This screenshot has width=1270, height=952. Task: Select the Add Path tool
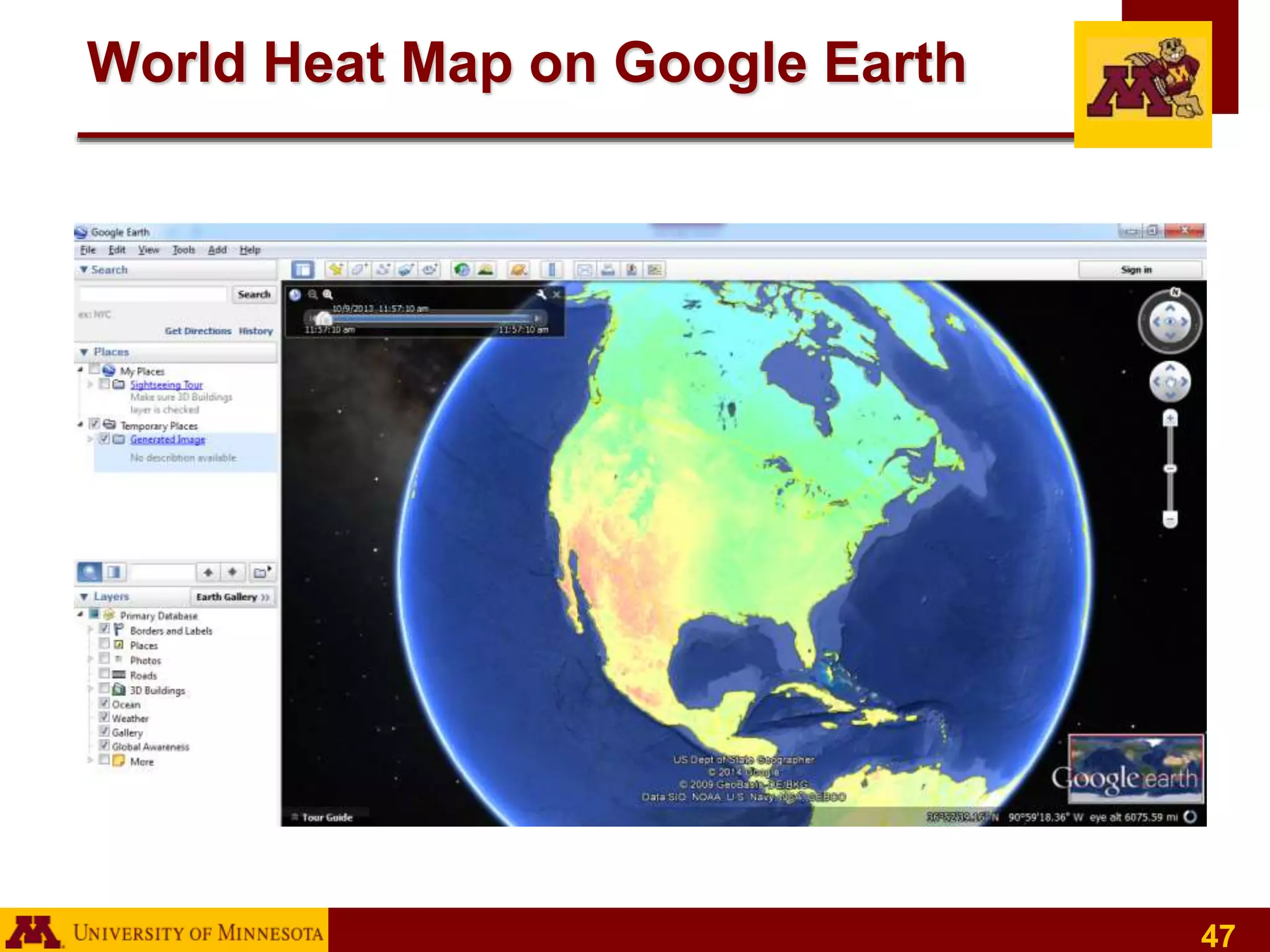383,270
